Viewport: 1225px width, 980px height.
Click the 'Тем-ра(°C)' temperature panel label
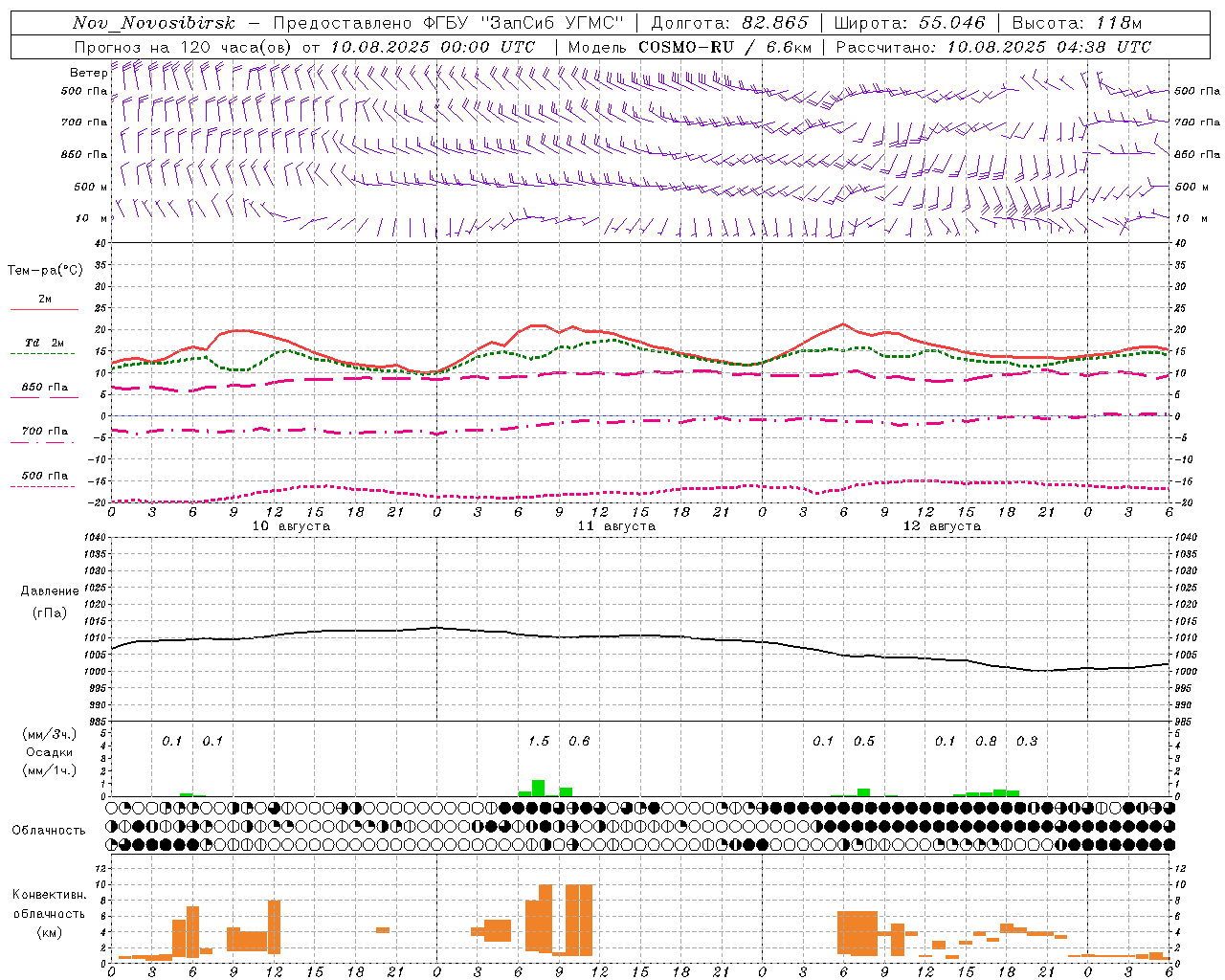click(45, 270)
